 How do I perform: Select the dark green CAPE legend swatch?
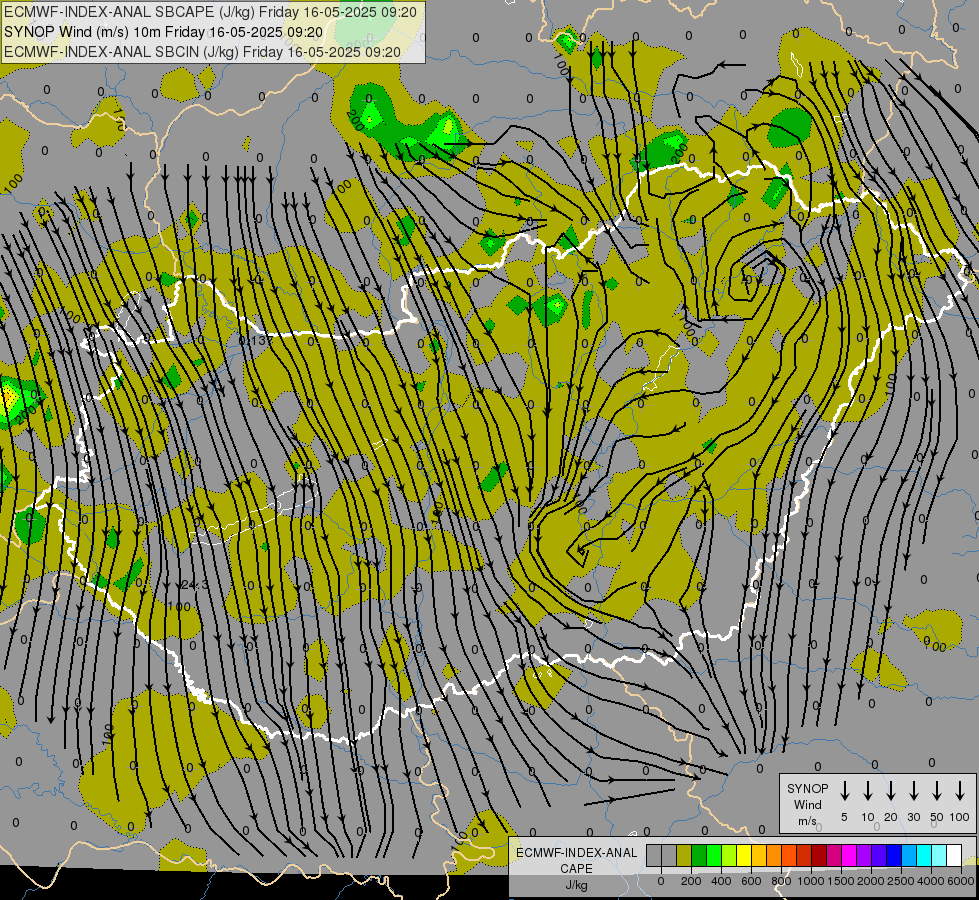(699, 855)
